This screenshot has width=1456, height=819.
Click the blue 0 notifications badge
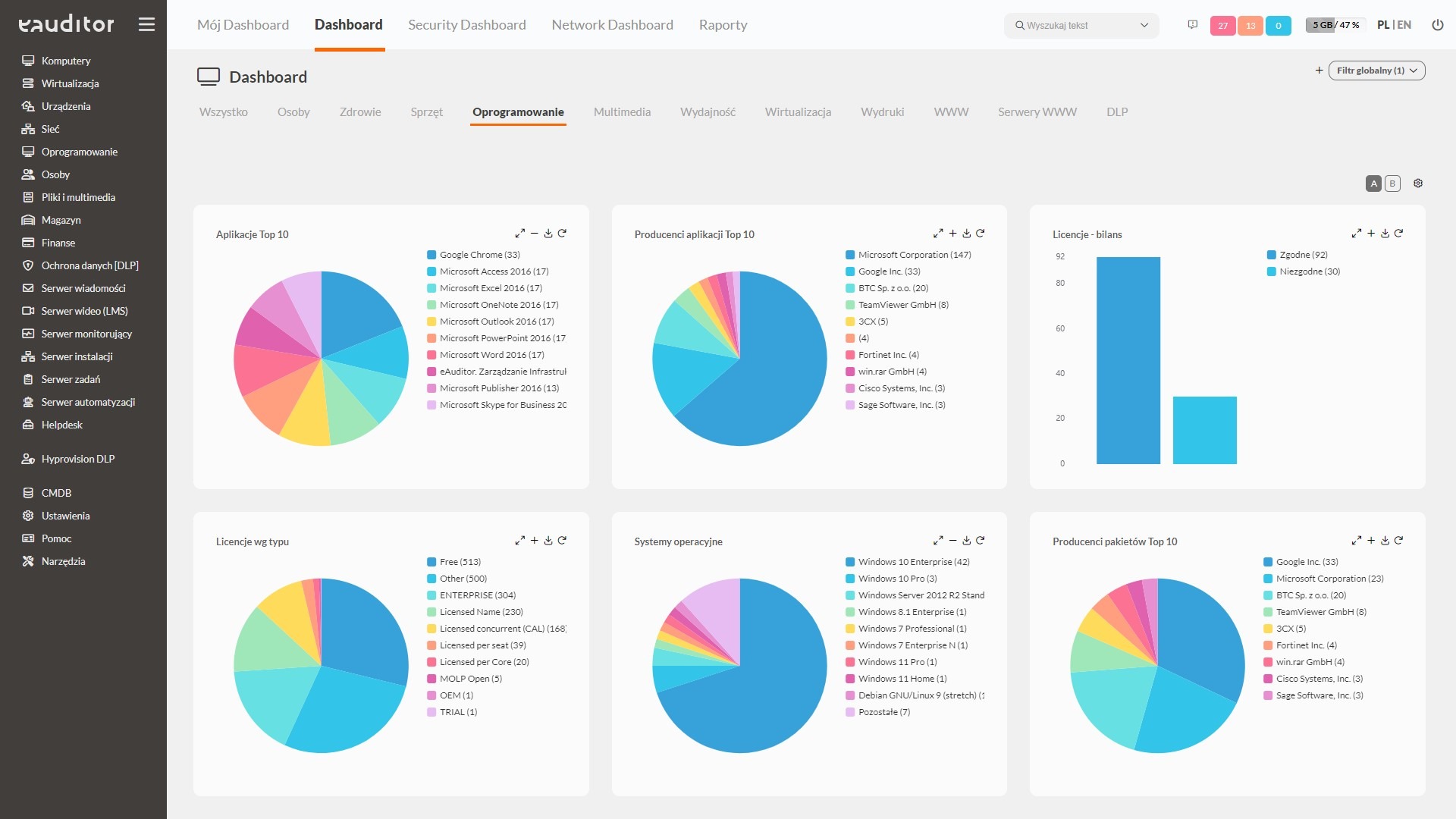coord(1278,26)
